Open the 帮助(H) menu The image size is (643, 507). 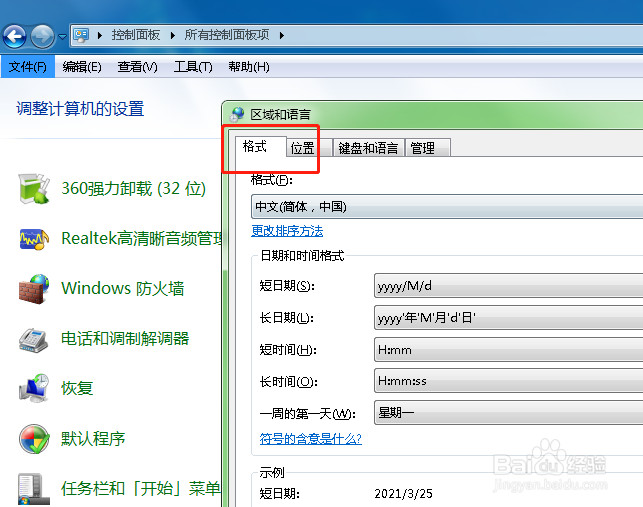point(249,66)
